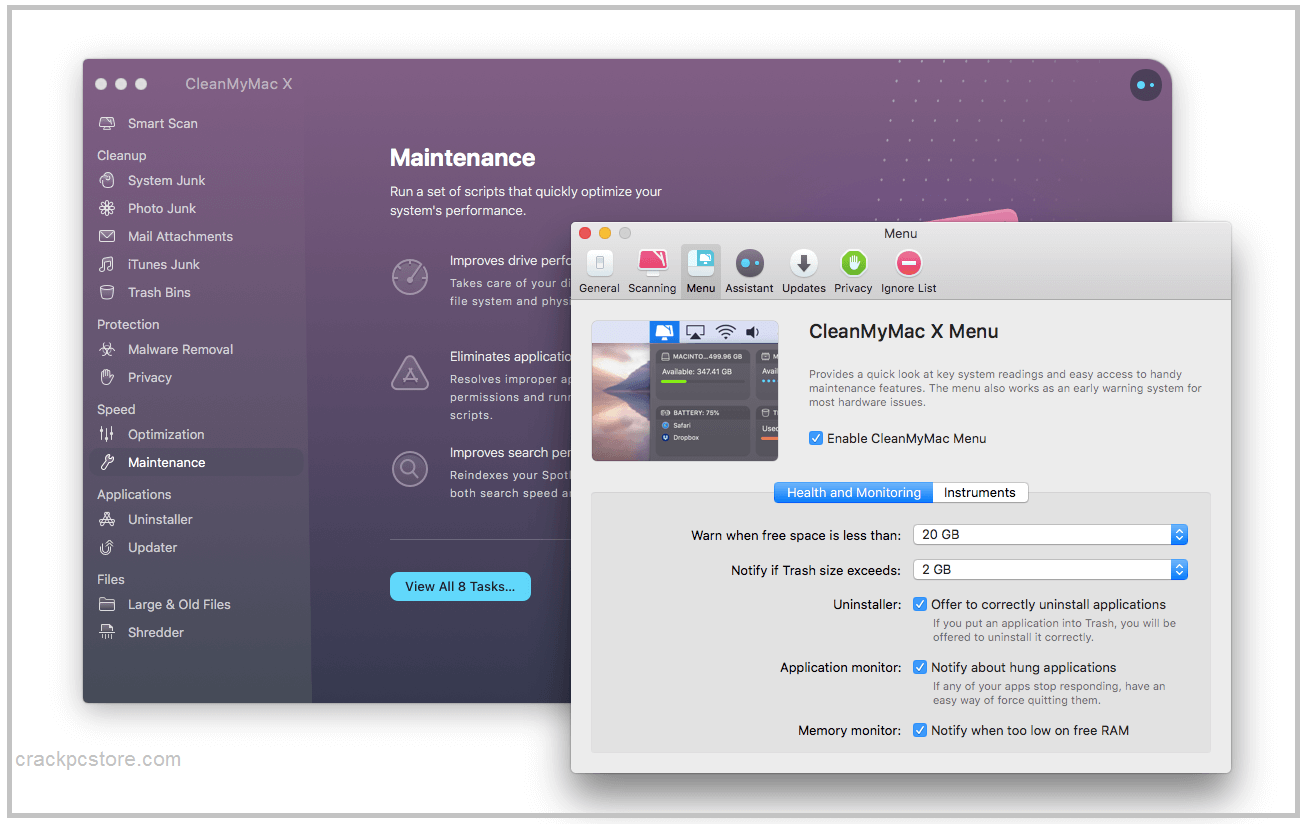Toggle Enable CleanMyMac Menu checkbox
The width and height of the screenshot is (1304, 824).
(816, 438)
